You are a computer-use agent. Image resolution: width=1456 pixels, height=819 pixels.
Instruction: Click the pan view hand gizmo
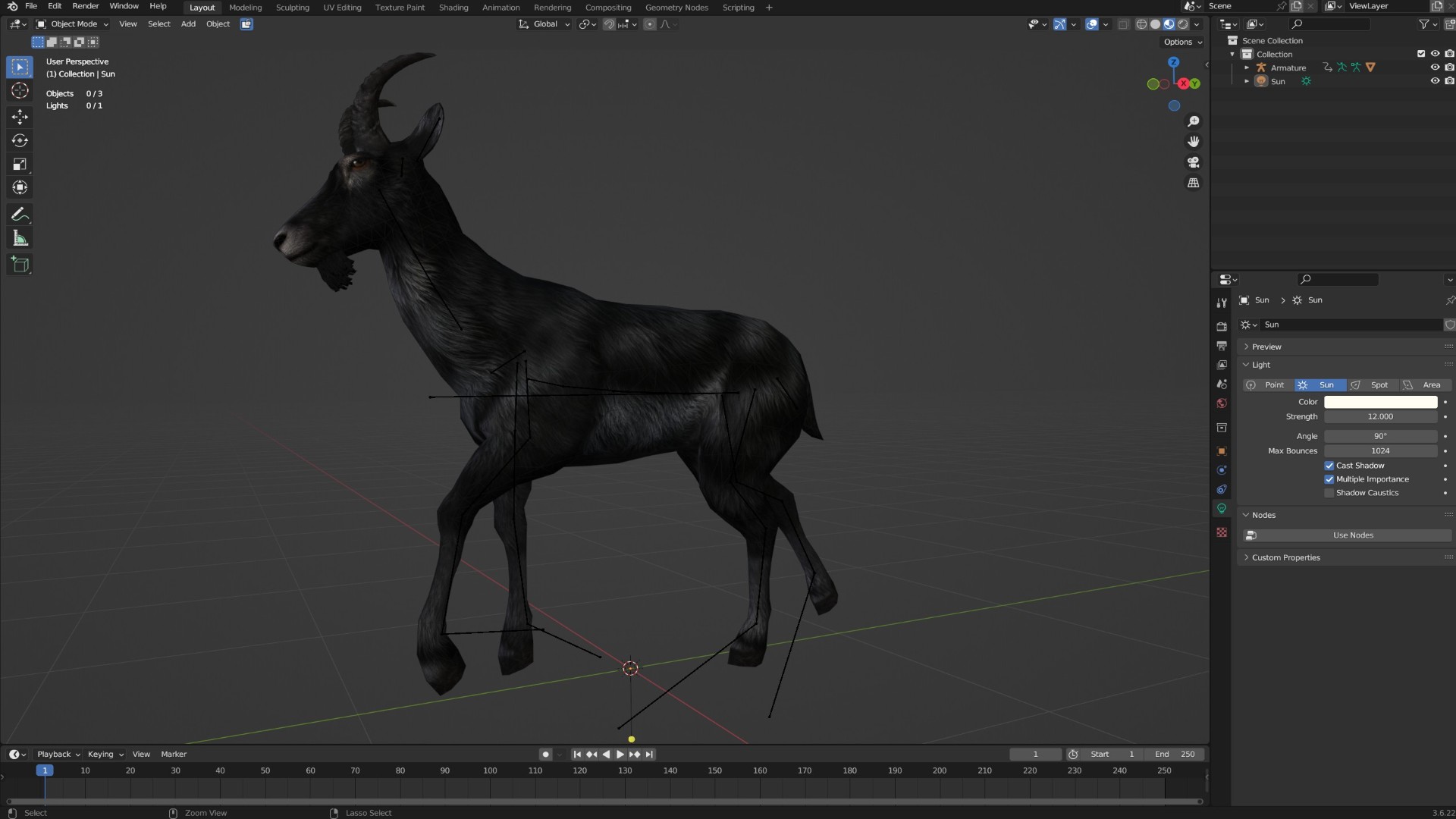[x=1193, y=142]
